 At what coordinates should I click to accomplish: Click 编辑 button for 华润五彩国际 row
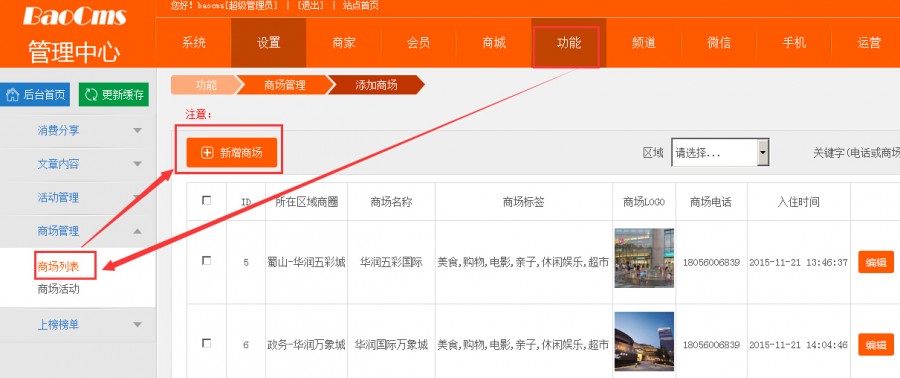pyautogui.click(x=876, y=262)
